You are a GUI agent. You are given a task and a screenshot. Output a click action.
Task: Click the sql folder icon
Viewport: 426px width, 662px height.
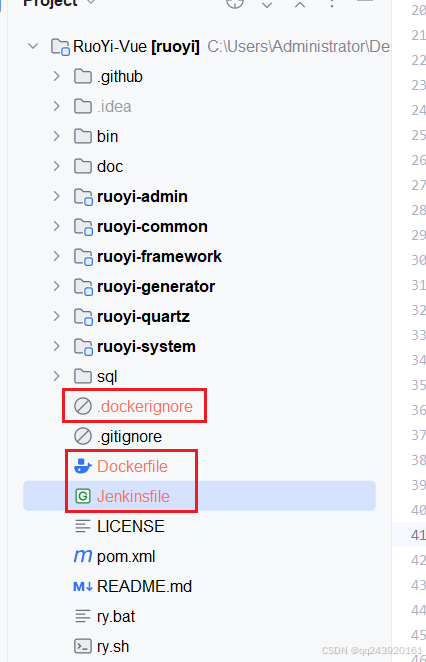click(x=83, y=376)
